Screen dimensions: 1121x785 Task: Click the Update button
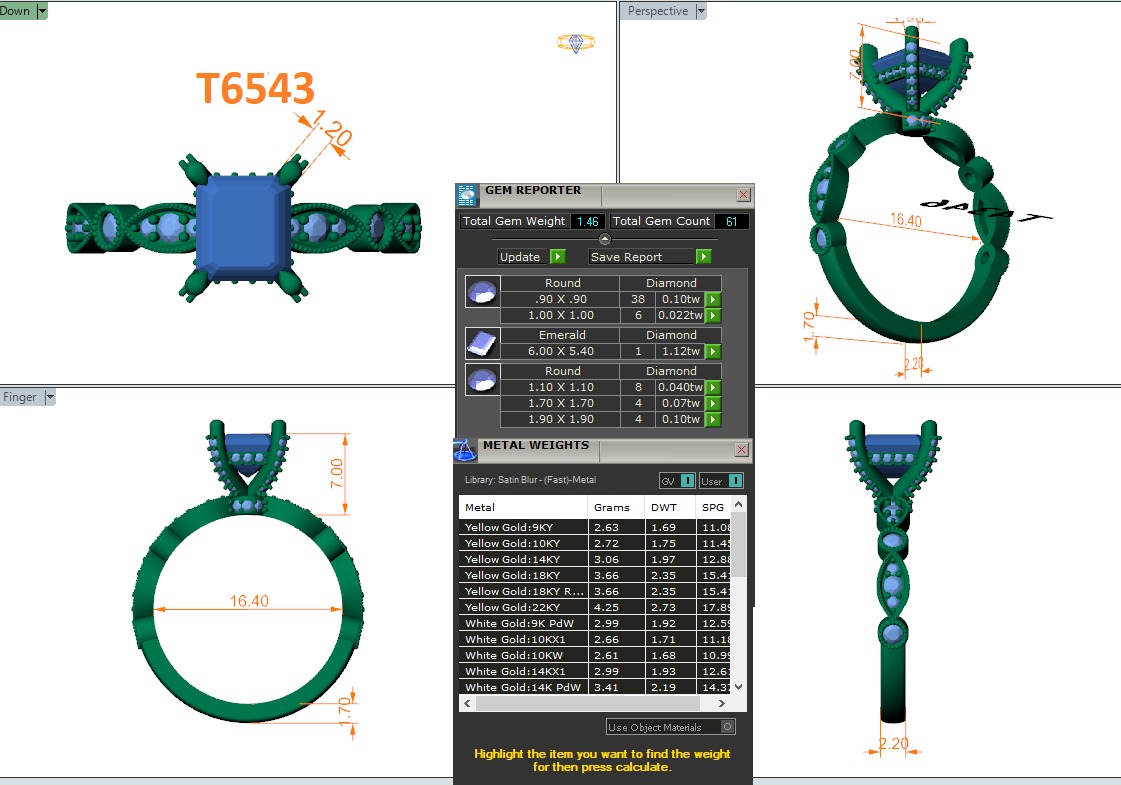coord(524,256)
